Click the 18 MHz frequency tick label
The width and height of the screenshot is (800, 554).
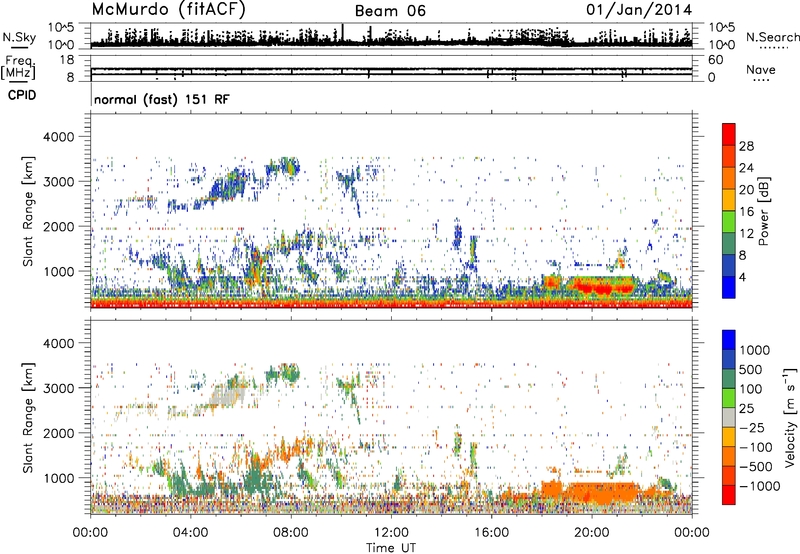click(67, 60)
